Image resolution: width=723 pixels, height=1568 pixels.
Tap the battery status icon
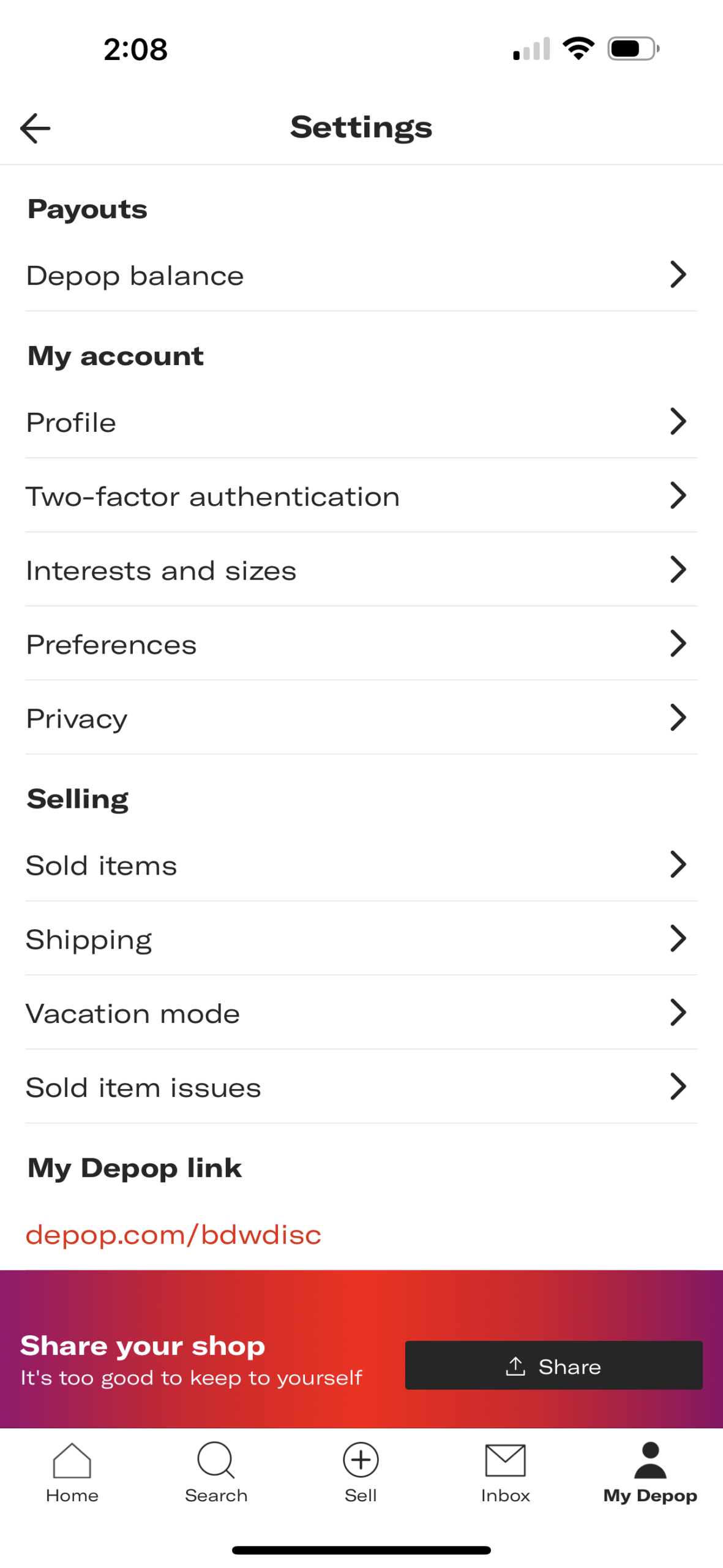click(x=633, y=48)
